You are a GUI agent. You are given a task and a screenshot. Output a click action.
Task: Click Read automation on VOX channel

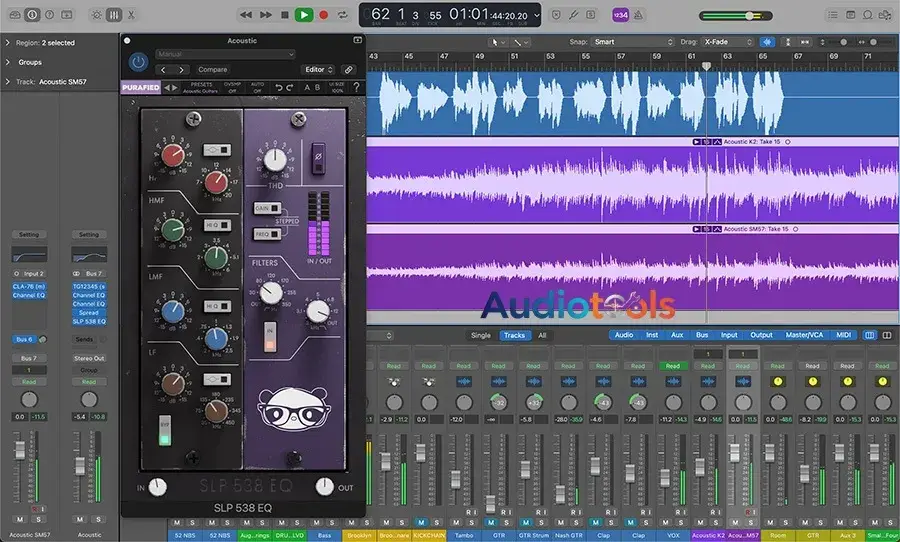(673, 366)
